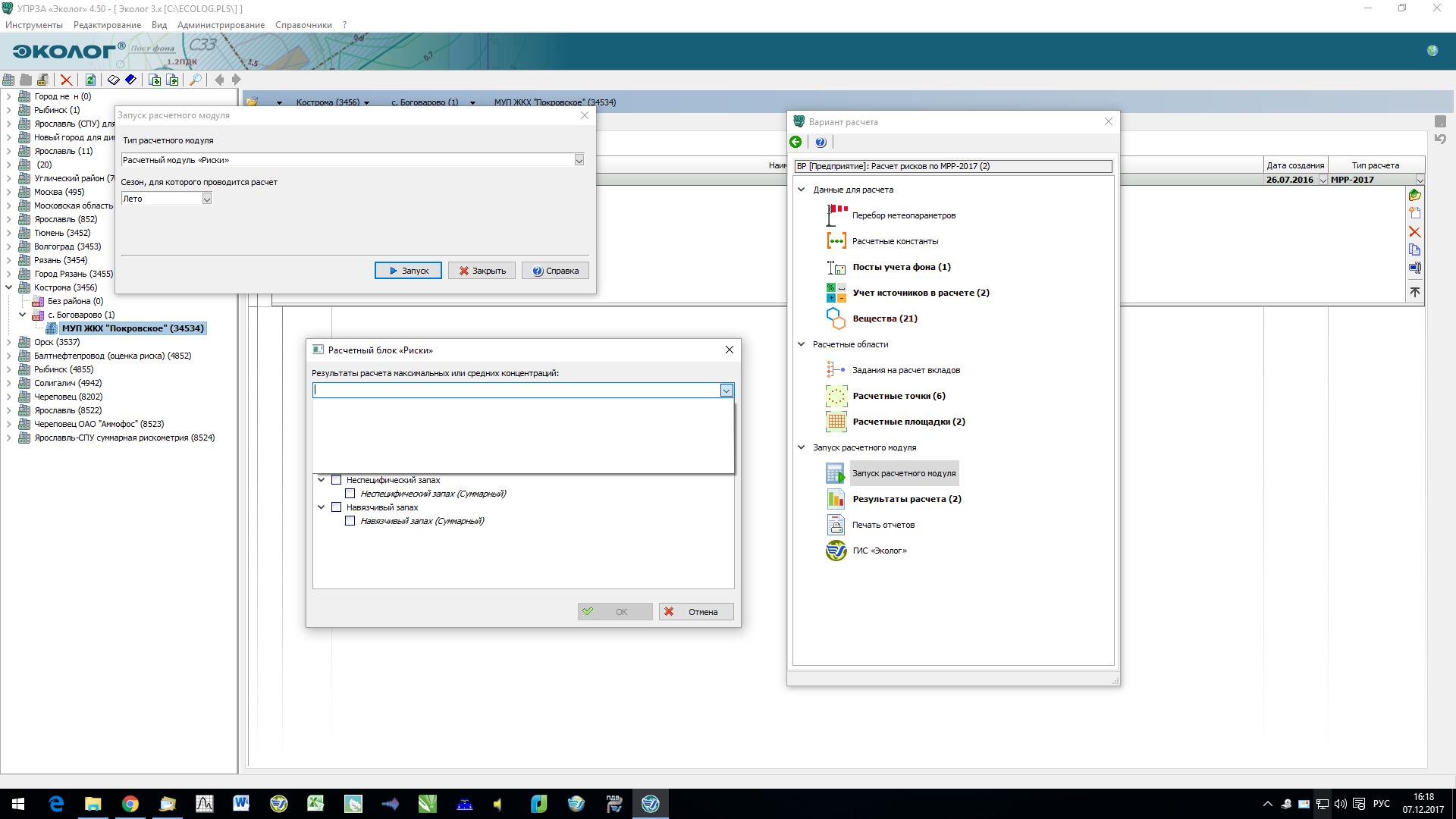Collapse the Данные для расчета section

click(x=801, y=190)
